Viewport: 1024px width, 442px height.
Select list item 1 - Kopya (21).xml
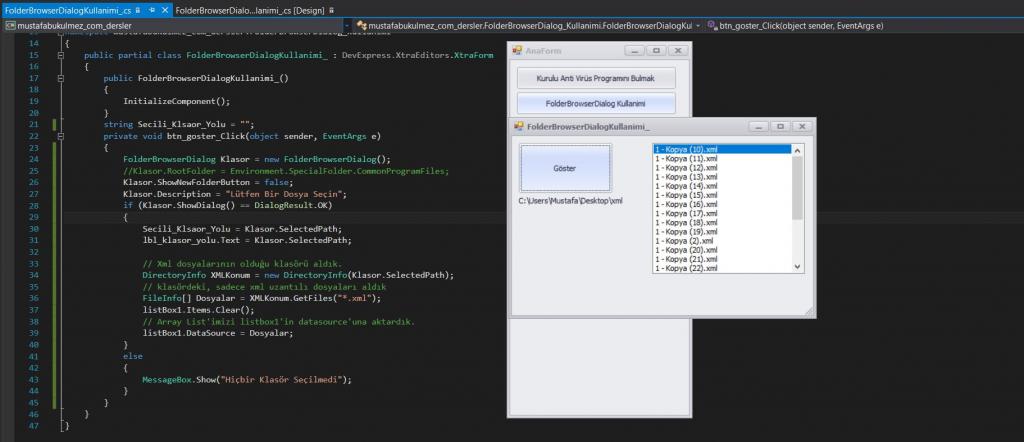(722, 259)
